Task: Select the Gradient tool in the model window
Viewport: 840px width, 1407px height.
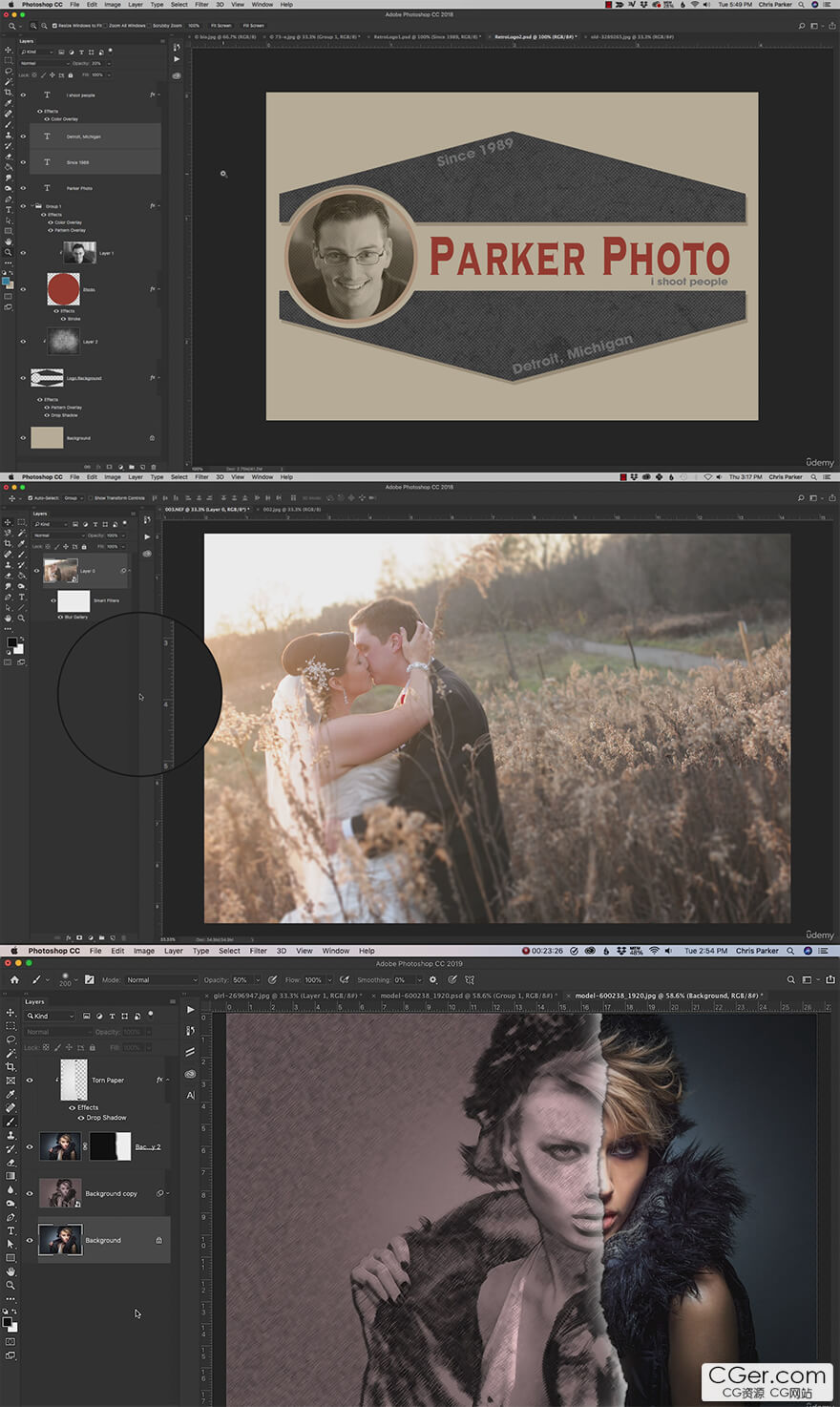Action: click(10, 1176)
